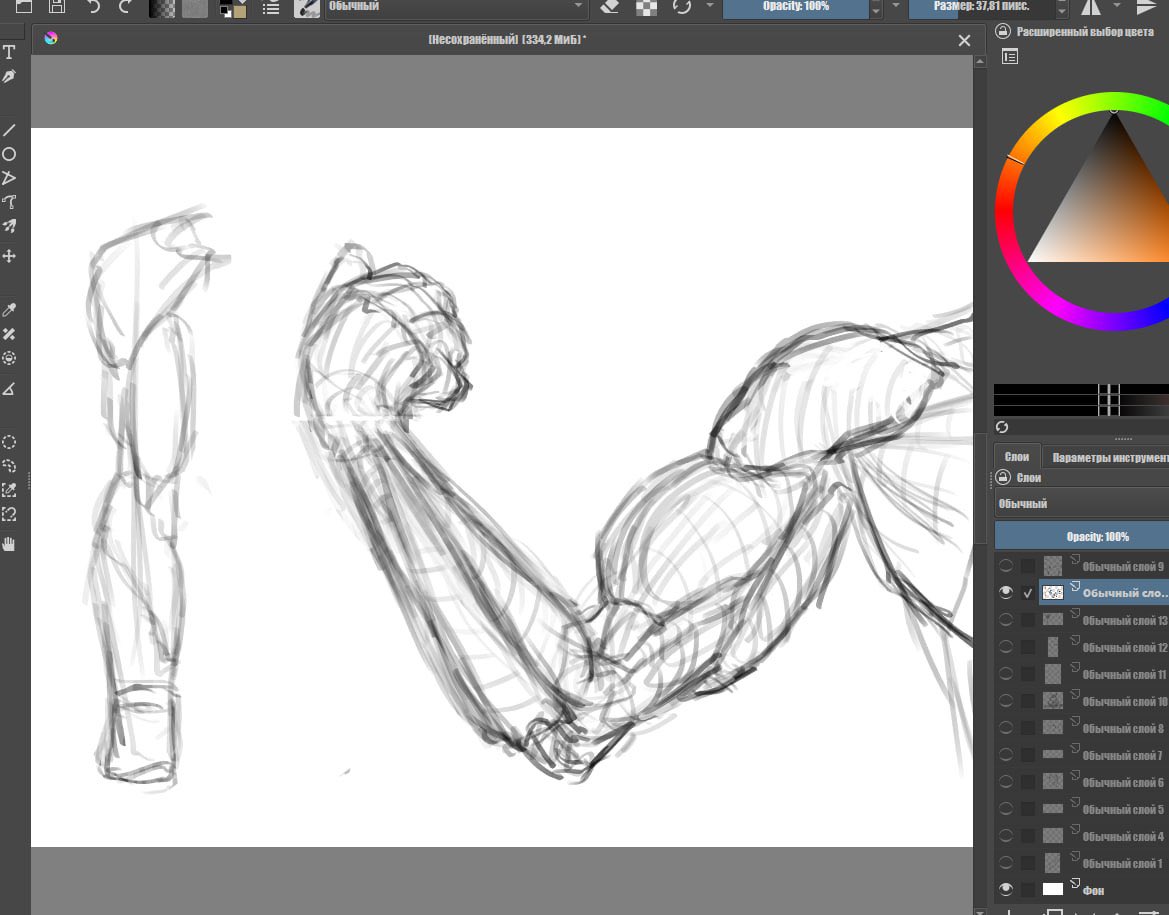The width and height of the screenshot is (1169, 915).
Task: Select the Line tool
Action: [9, 130]
